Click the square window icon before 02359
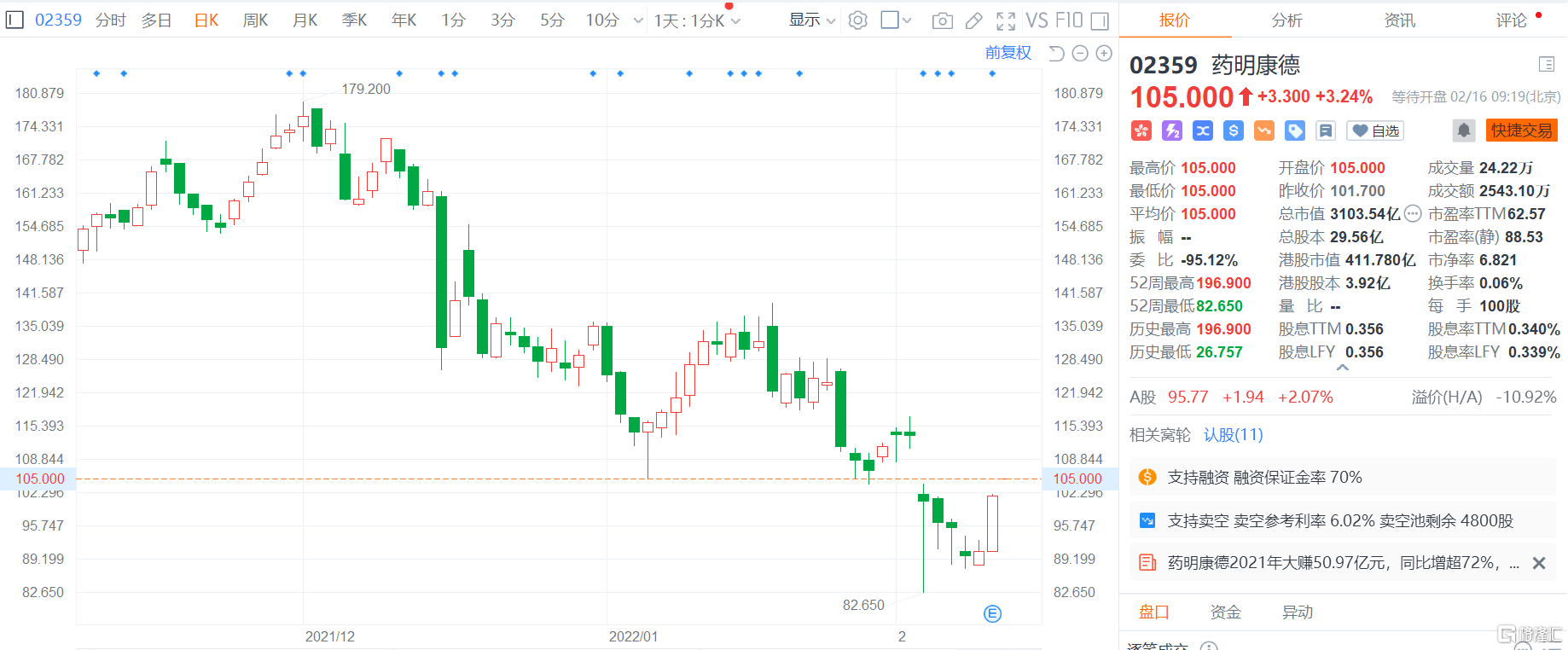1568x650 pixels. (x=15, y=20)
